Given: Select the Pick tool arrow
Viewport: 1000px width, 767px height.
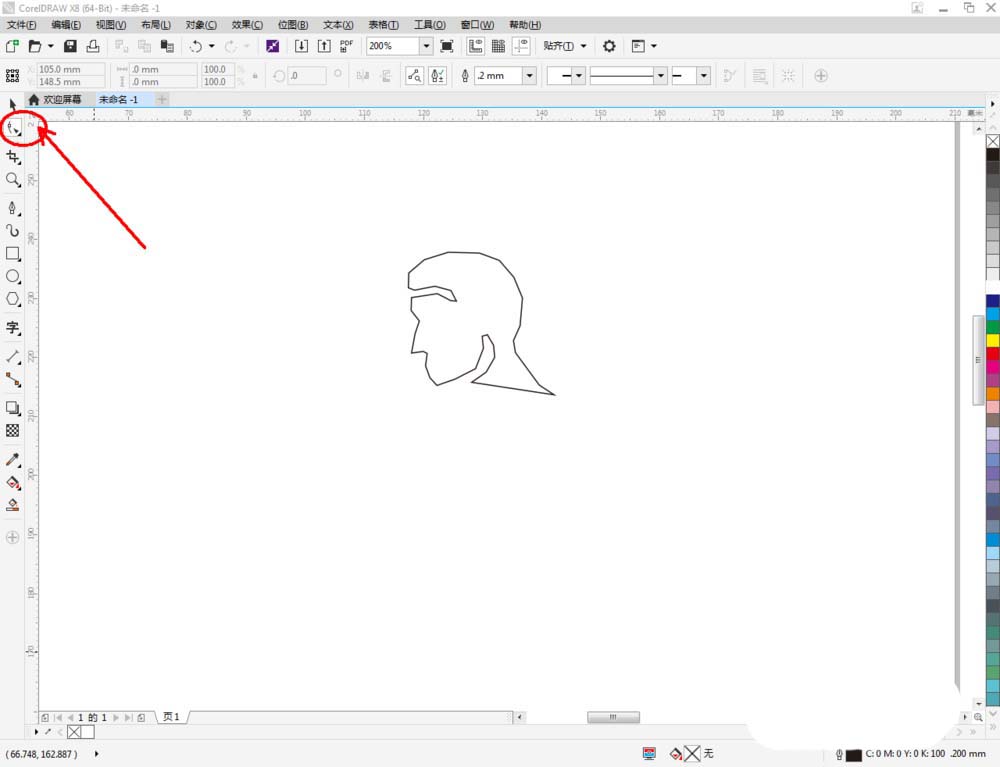Looking at the screenshot, I should [12, 104].
